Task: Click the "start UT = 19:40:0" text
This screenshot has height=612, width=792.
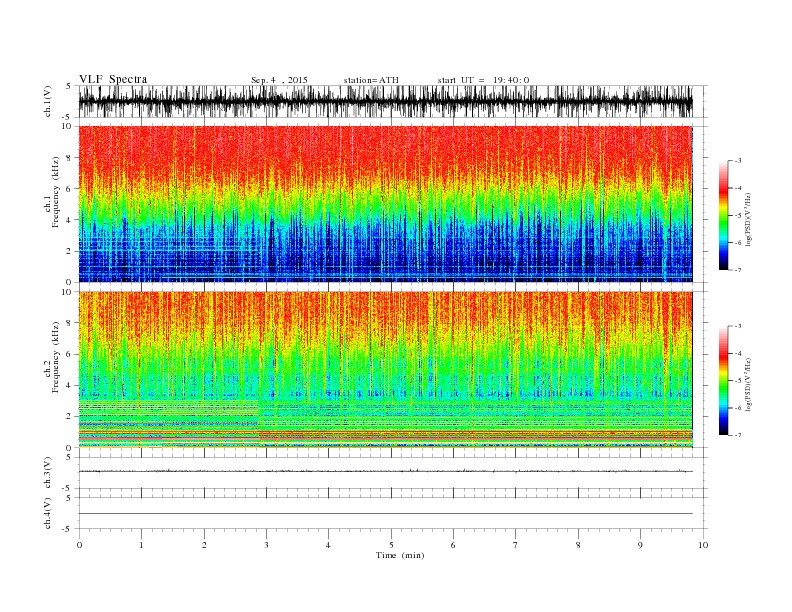Action: click(483, 80)
